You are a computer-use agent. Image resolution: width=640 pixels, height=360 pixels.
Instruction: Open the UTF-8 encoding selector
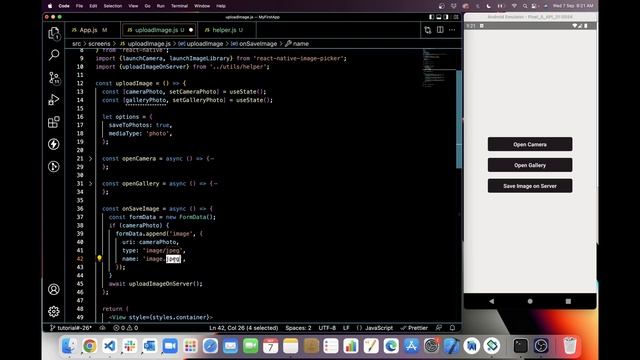coord(327,328)
